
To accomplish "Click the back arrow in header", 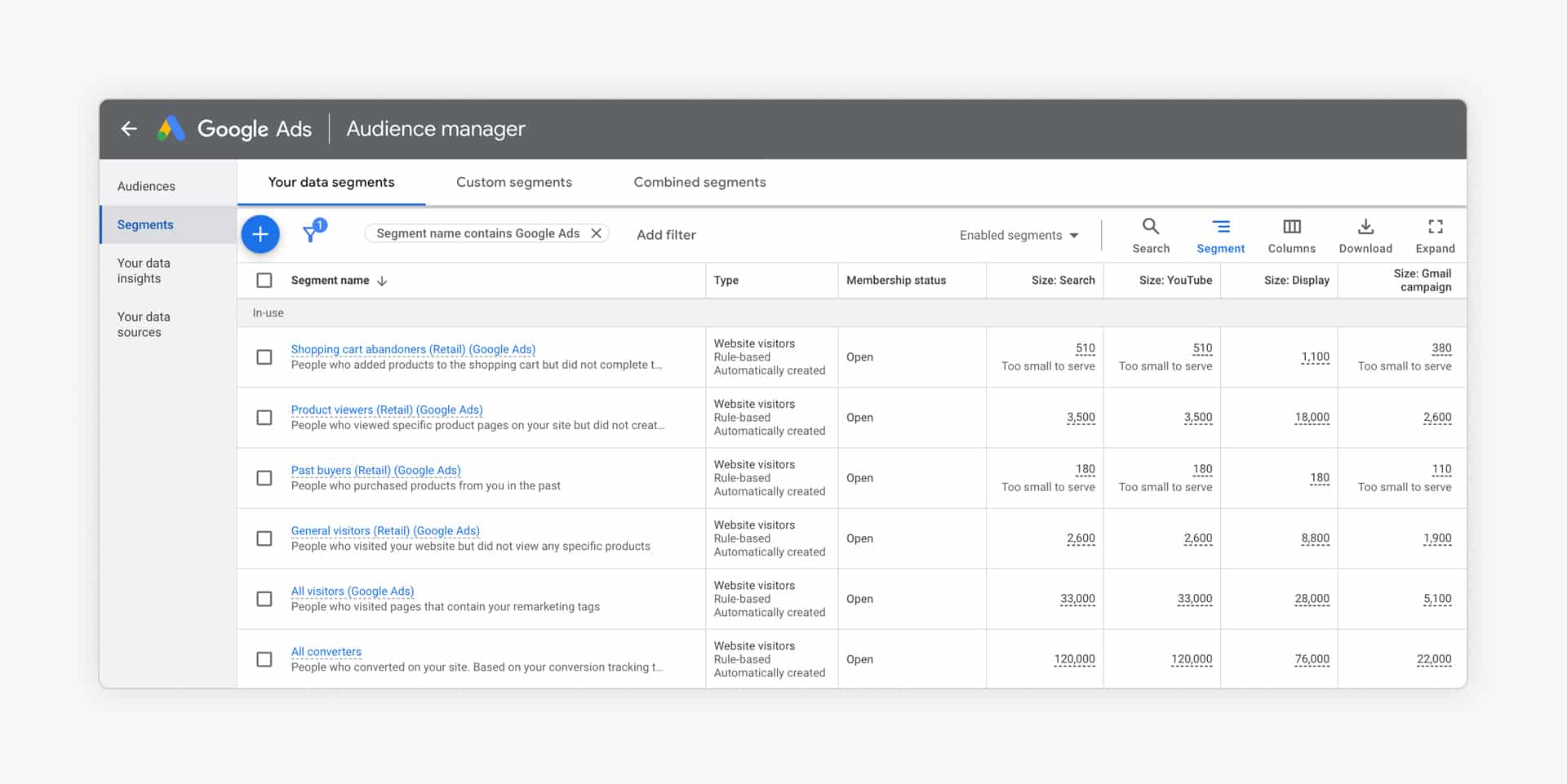I will 129,129.
